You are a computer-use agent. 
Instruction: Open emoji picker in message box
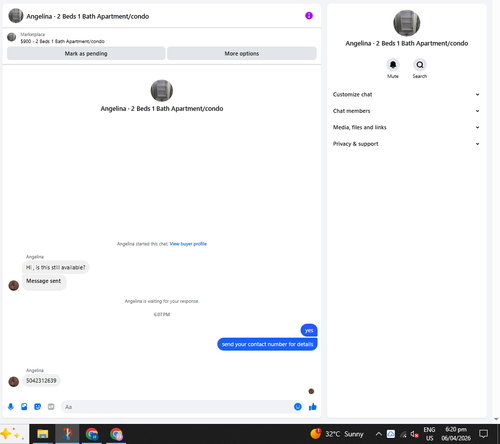pos(298,407)
